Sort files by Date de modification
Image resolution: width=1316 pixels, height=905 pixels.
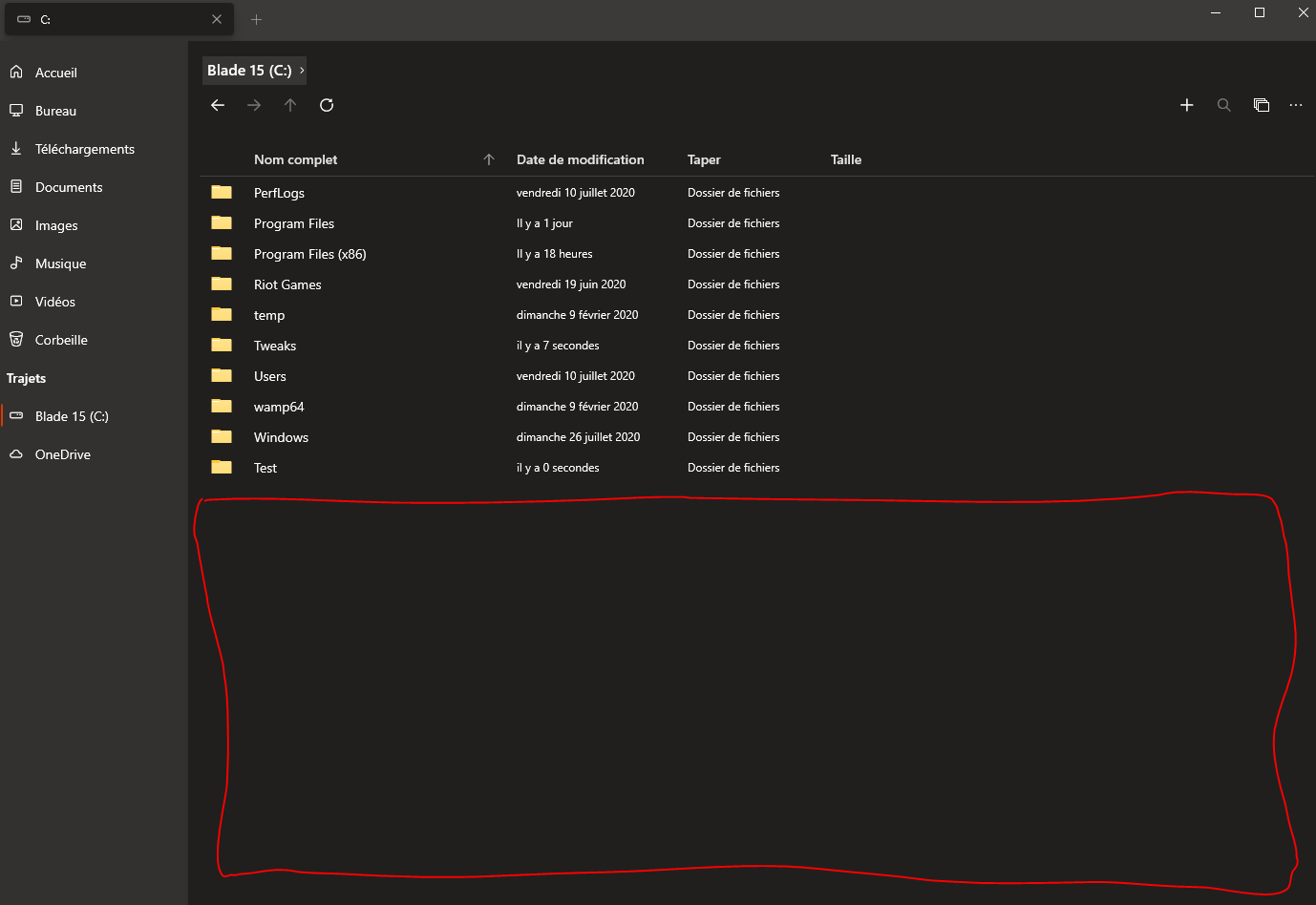(580, 159)
